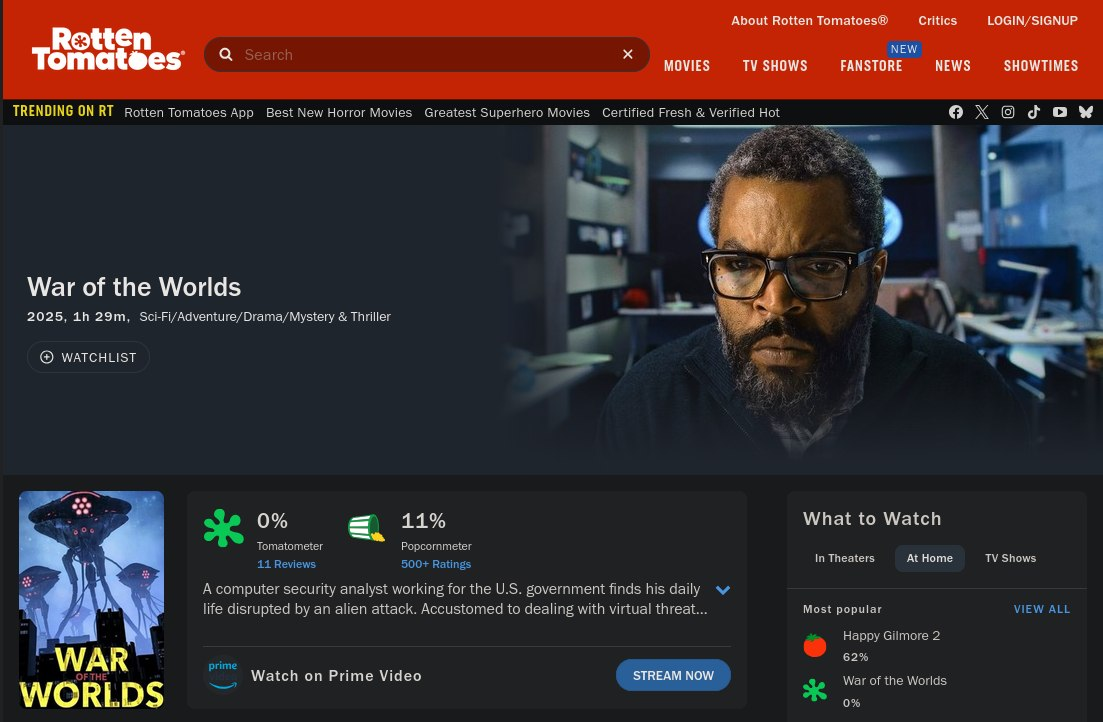Open Happy Gilmore 2 in Most popular
Viewport: 1103px width, 722px height.
[x=891, y=635]
